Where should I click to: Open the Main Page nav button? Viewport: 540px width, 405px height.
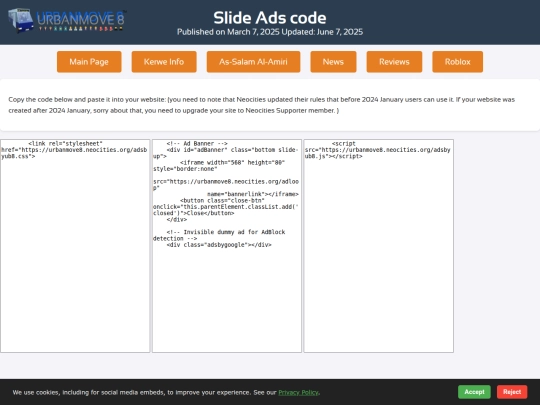pyautogui.click(x=89, y=62)
